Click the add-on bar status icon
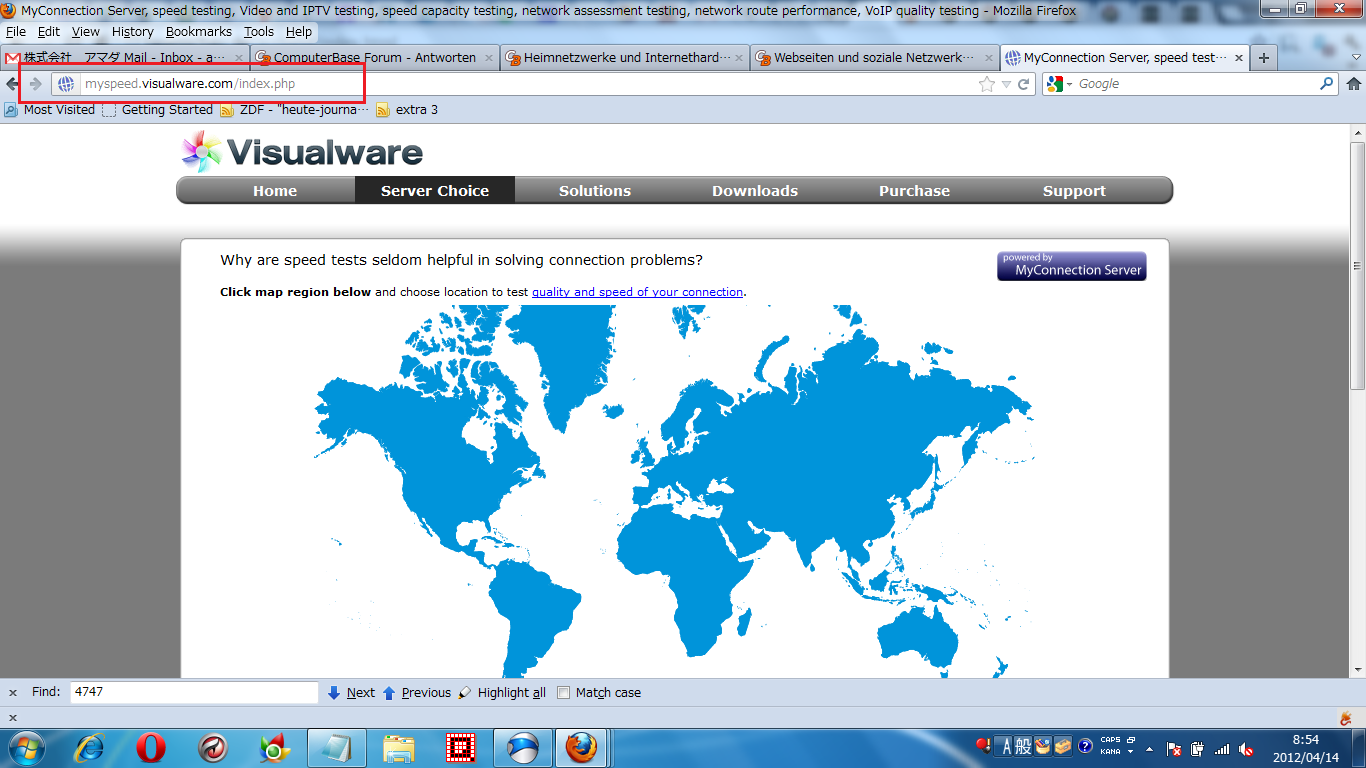The width and height of the screenshot is (1366, 768). click(x=1346, y=717)
